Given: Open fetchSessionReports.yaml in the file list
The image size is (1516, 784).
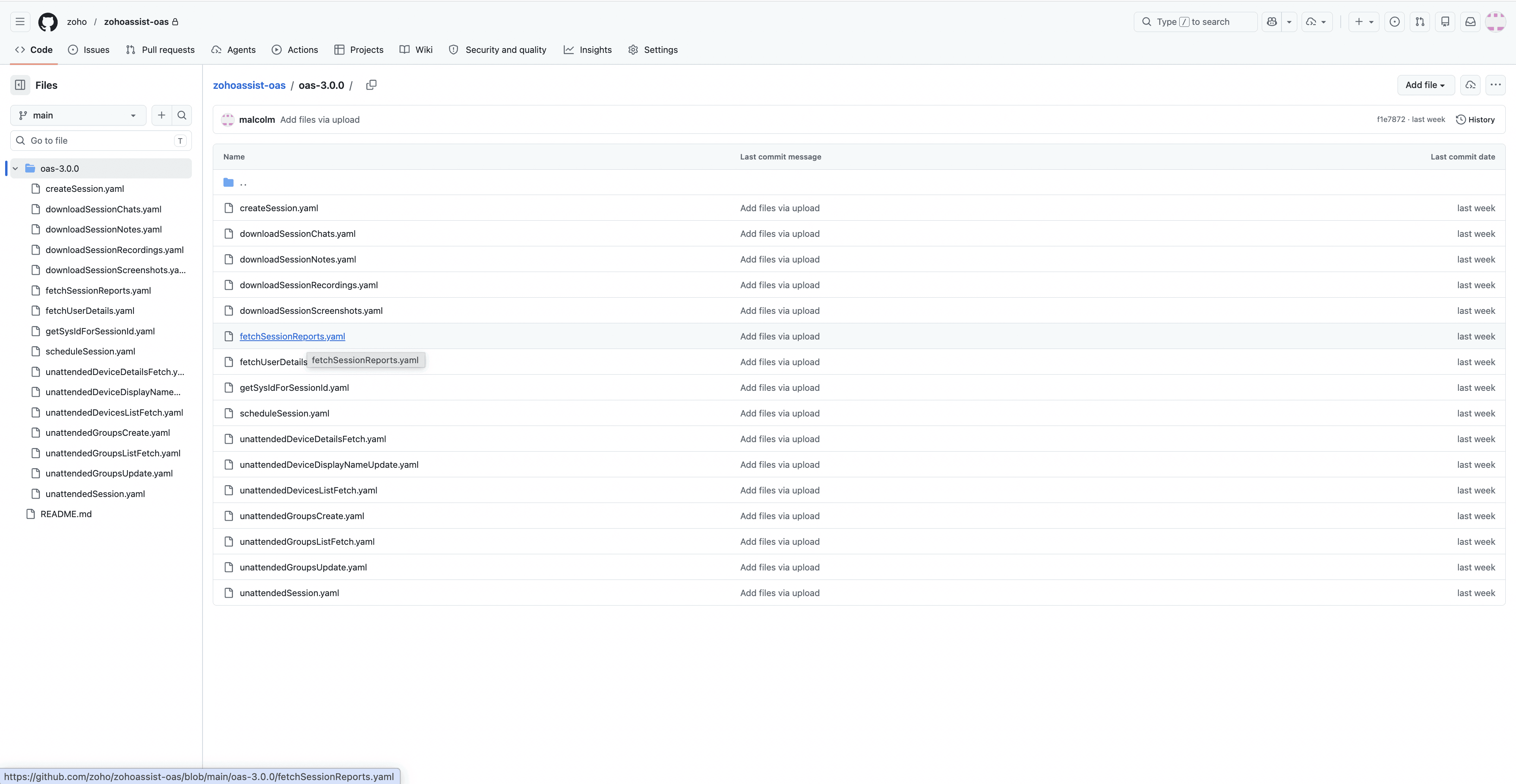Looking at the screenshot, I should coord(292,336).
